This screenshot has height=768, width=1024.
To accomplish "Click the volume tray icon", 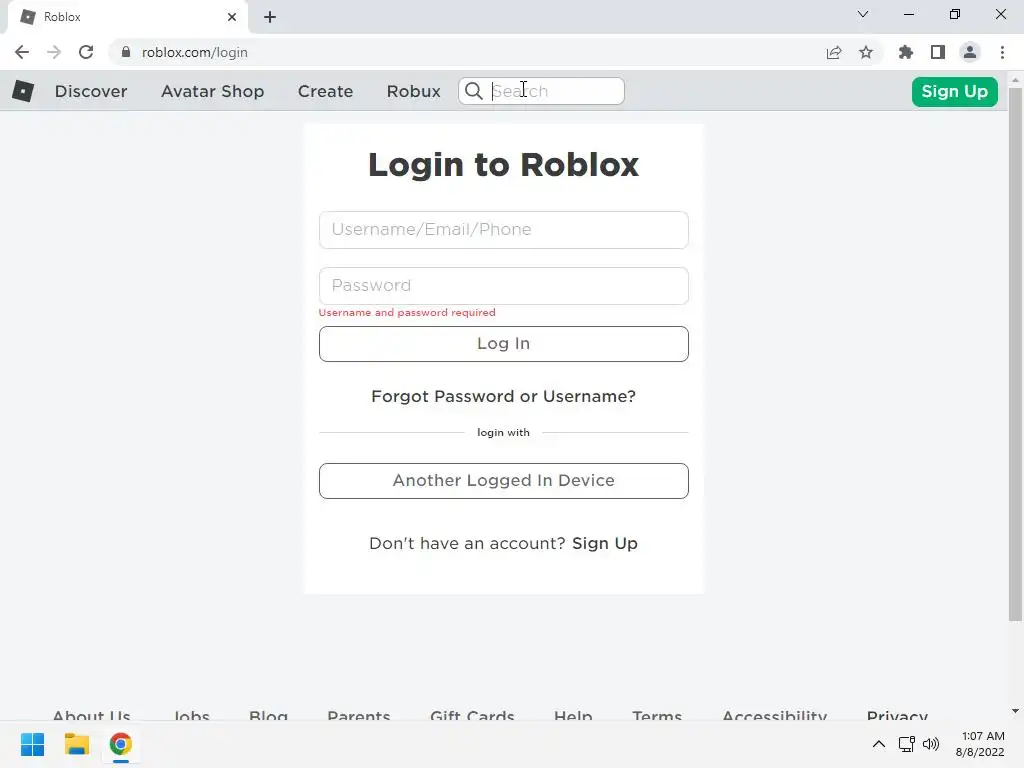I will click(x=931, y=744).
